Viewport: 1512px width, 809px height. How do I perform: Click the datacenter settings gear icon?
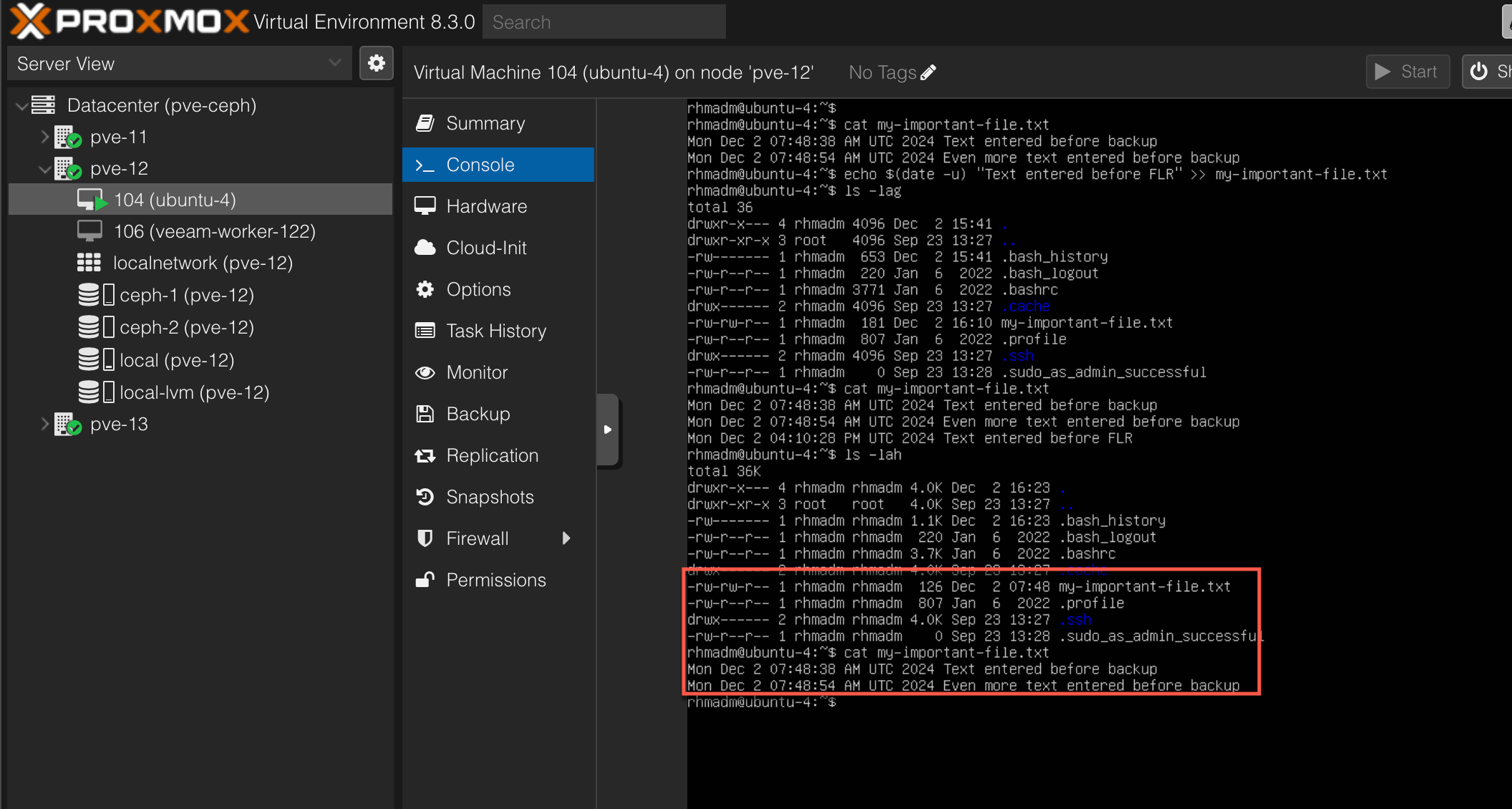click(378, 64)
